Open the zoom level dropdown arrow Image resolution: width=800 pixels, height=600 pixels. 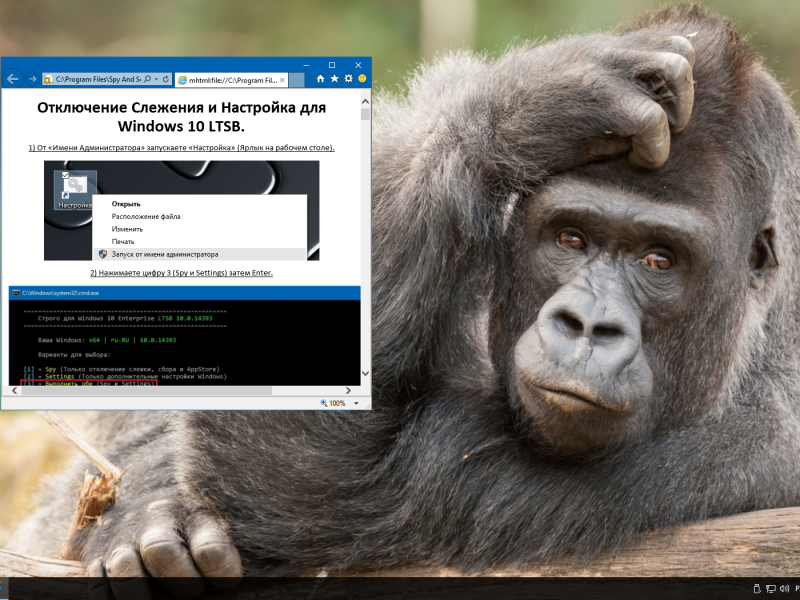[356, 403]
